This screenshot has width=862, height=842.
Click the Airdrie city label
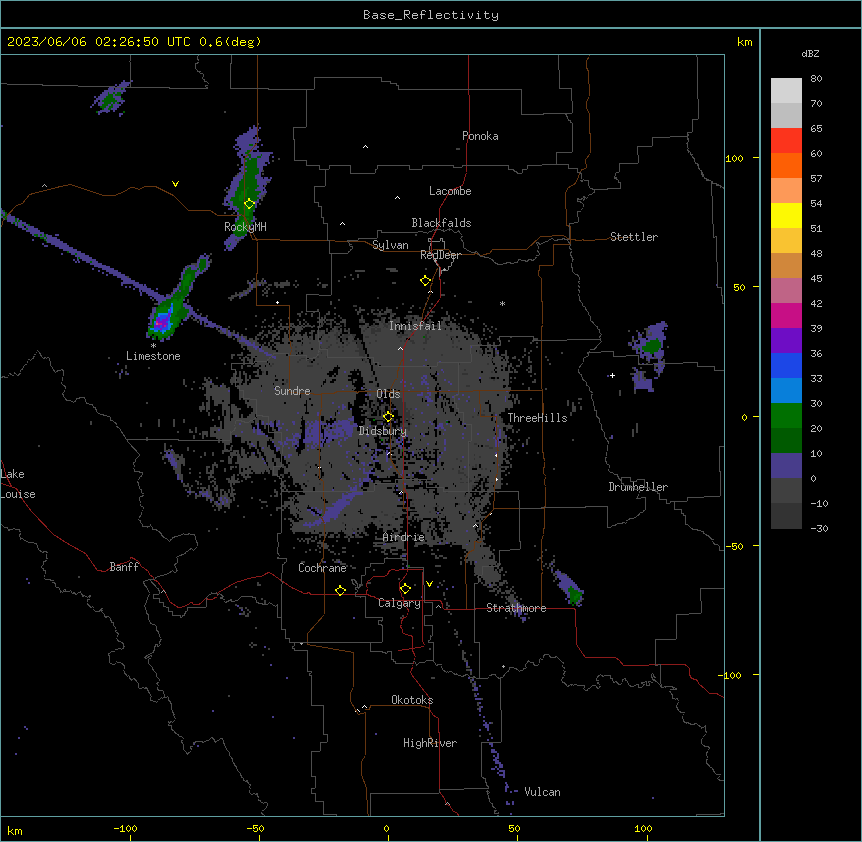point(404,537)
